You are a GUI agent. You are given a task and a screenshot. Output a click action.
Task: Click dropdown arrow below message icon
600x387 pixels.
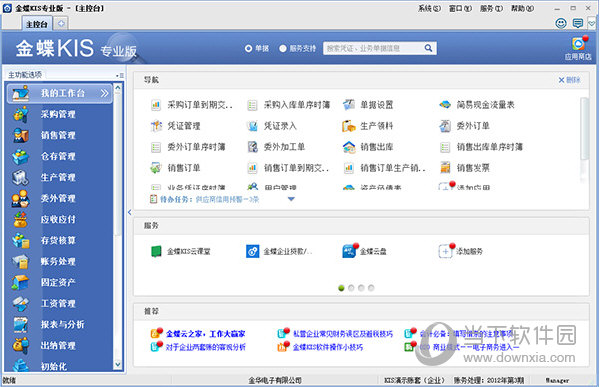click(592, 24)
